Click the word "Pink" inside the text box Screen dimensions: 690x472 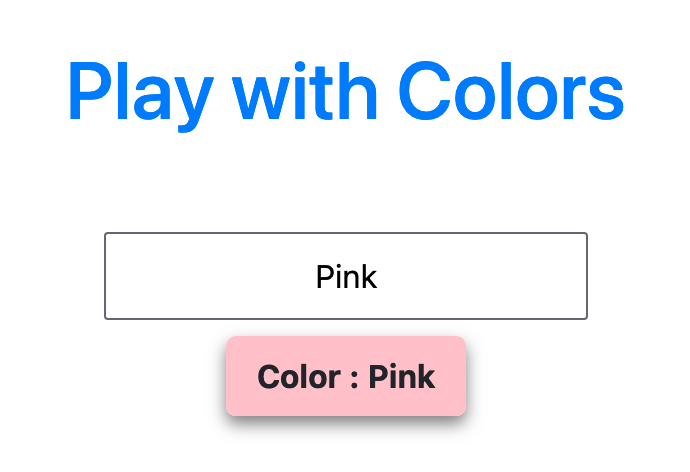click(x=346, y=277)
